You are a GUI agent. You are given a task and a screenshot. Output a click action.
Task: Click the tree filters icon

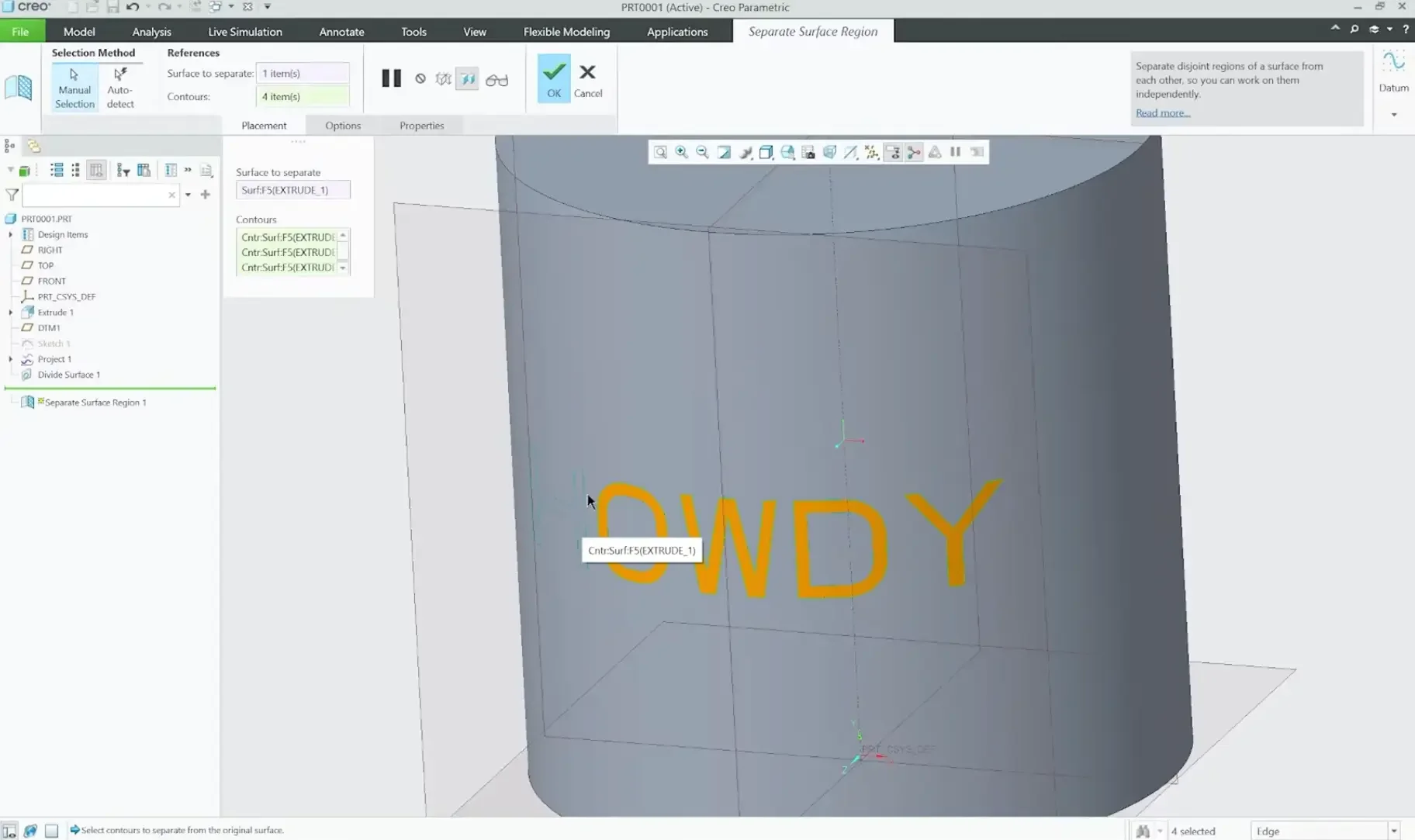pos(123,171)
